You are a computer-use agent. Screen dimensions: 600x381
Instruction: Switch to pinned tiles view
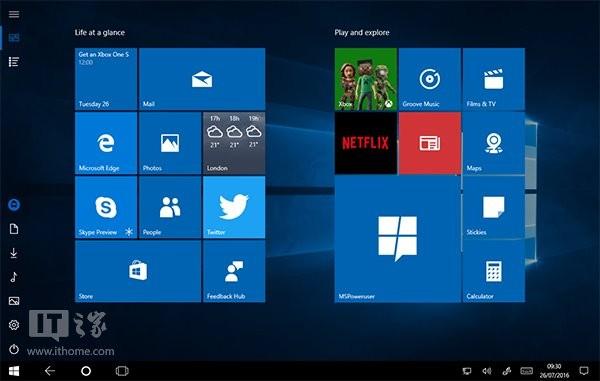click(x=14, y=37)
